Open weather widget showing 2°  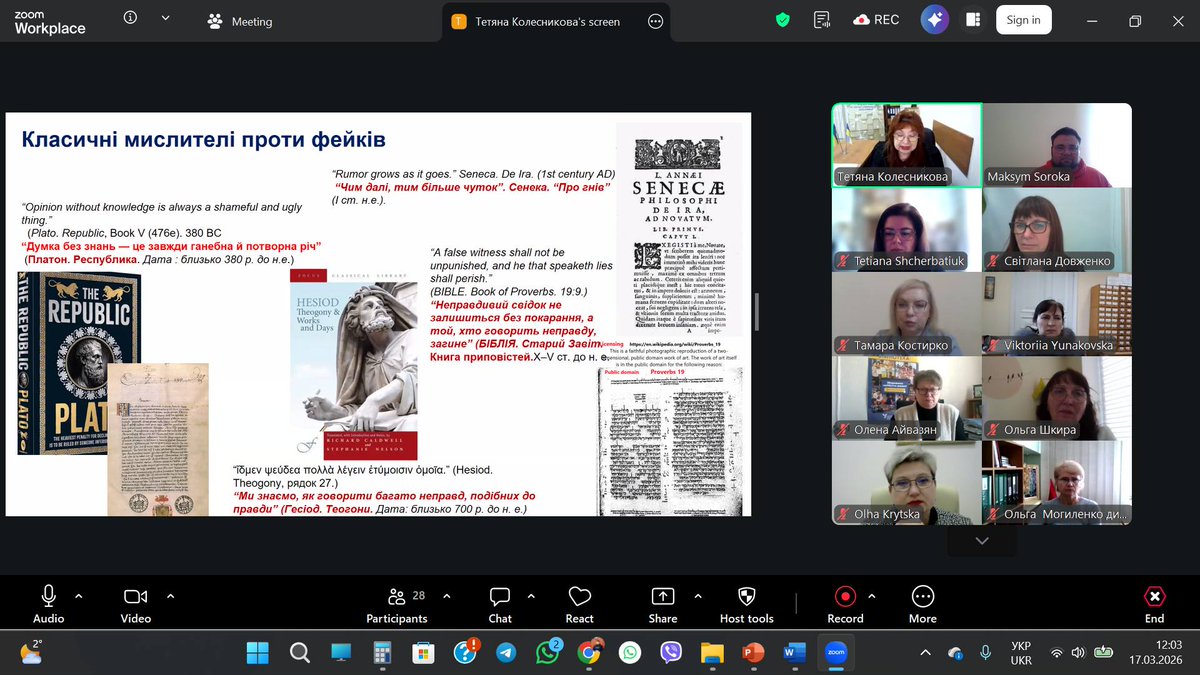pyautogui.click(x=32, y=653)
